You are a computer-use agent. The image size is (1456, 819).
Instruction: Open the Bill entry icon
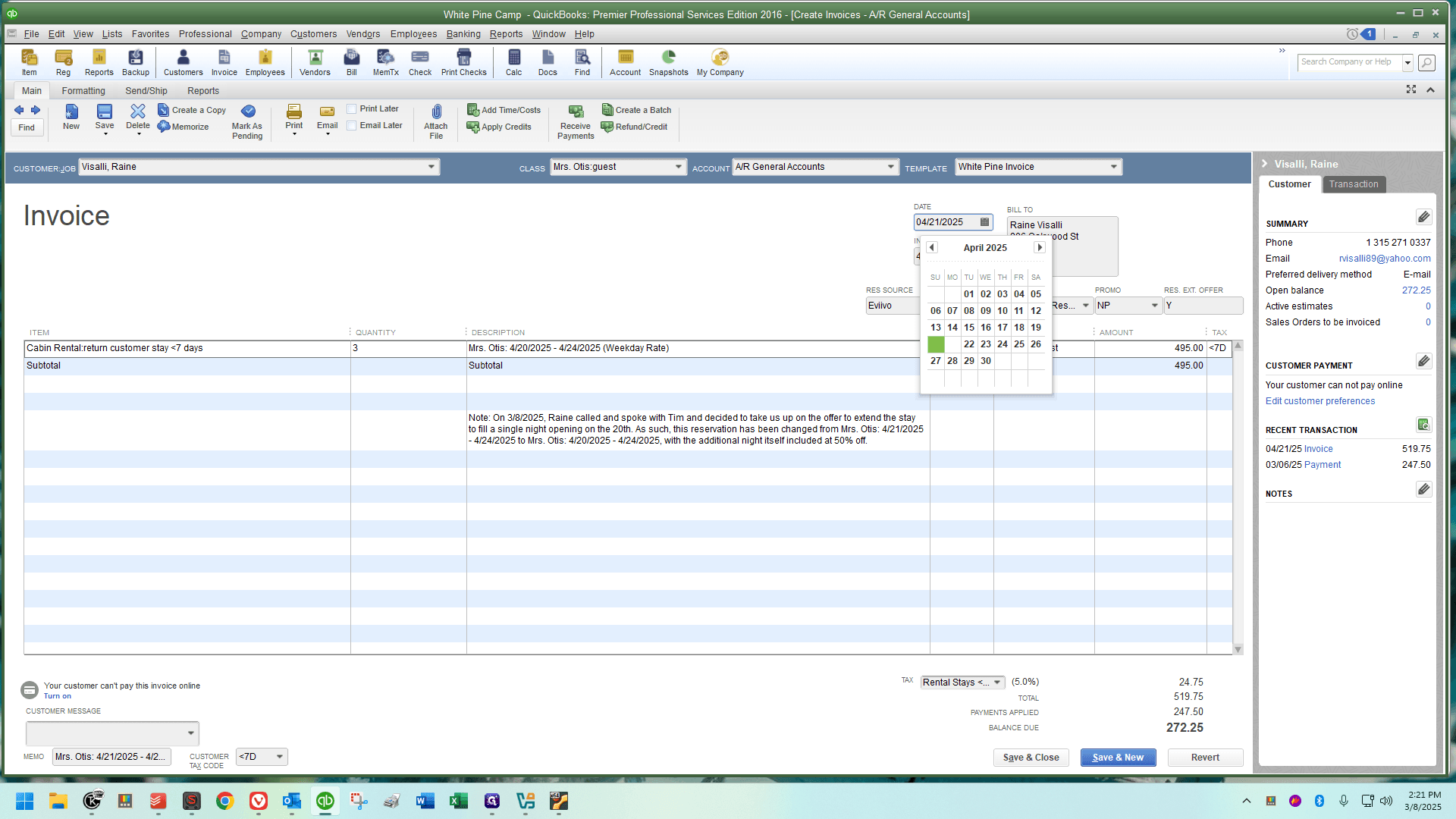(x=352, y=62)
